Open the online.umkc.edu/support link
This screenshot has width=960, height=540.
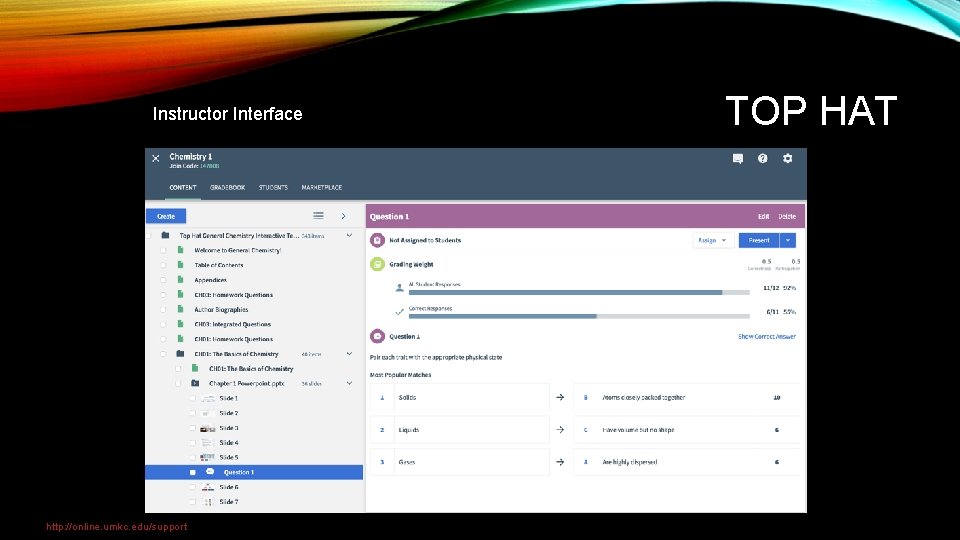[x=117, y=527]
